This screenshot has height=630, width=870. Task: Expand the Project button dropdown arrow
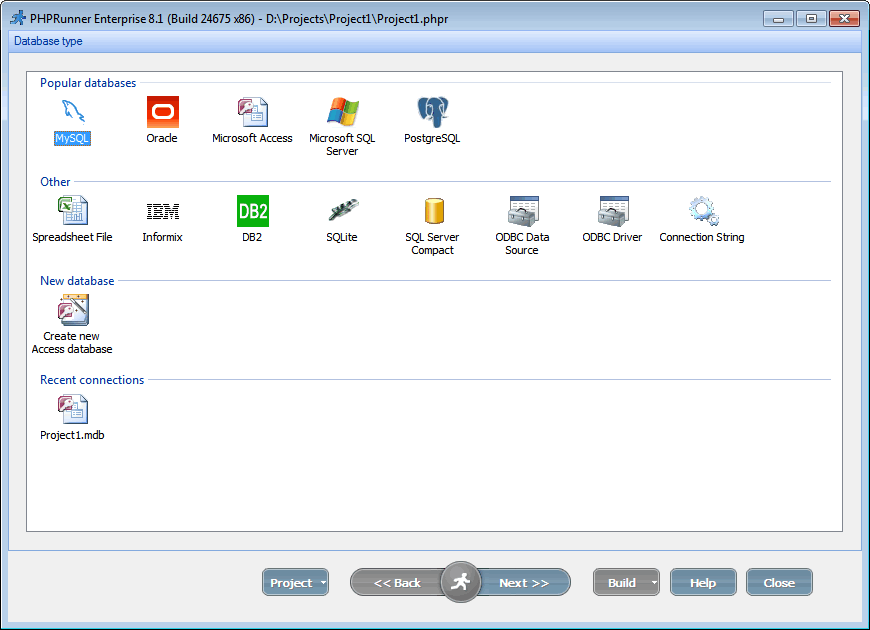323,583
